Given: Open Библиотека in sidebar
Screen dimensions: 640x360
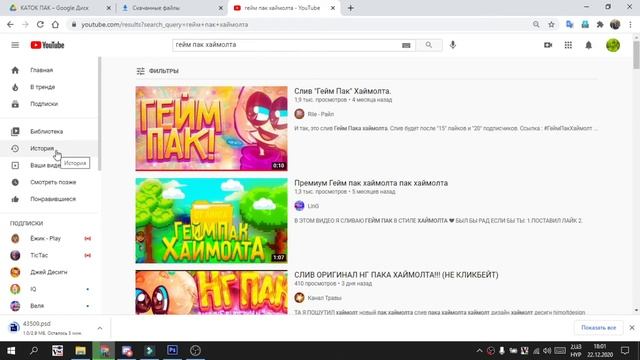Looking at the screenshot, I should 49,131.
